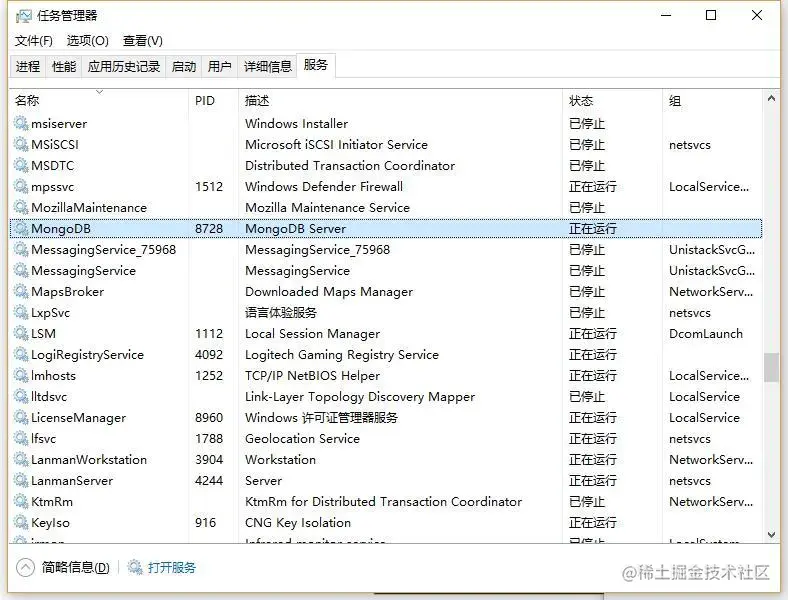Image resolution: width=788 pixels, height=600 pixels.
Task: Click the gear icon beside LxpSvc
Action: point(21,313)
